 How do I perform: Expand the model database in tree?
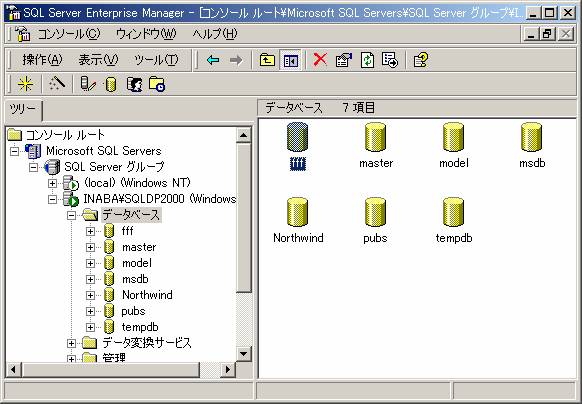(90, 263)
